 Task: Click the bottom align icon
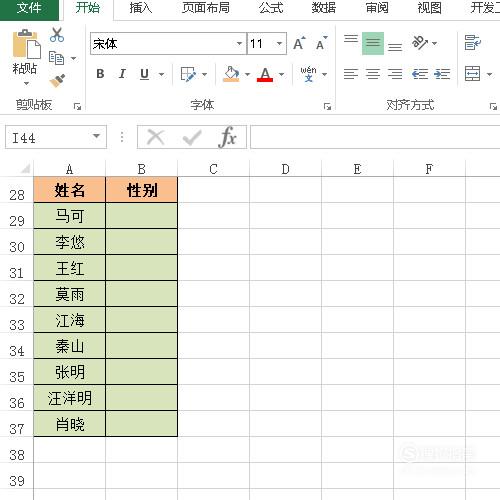tap(395, 47)
